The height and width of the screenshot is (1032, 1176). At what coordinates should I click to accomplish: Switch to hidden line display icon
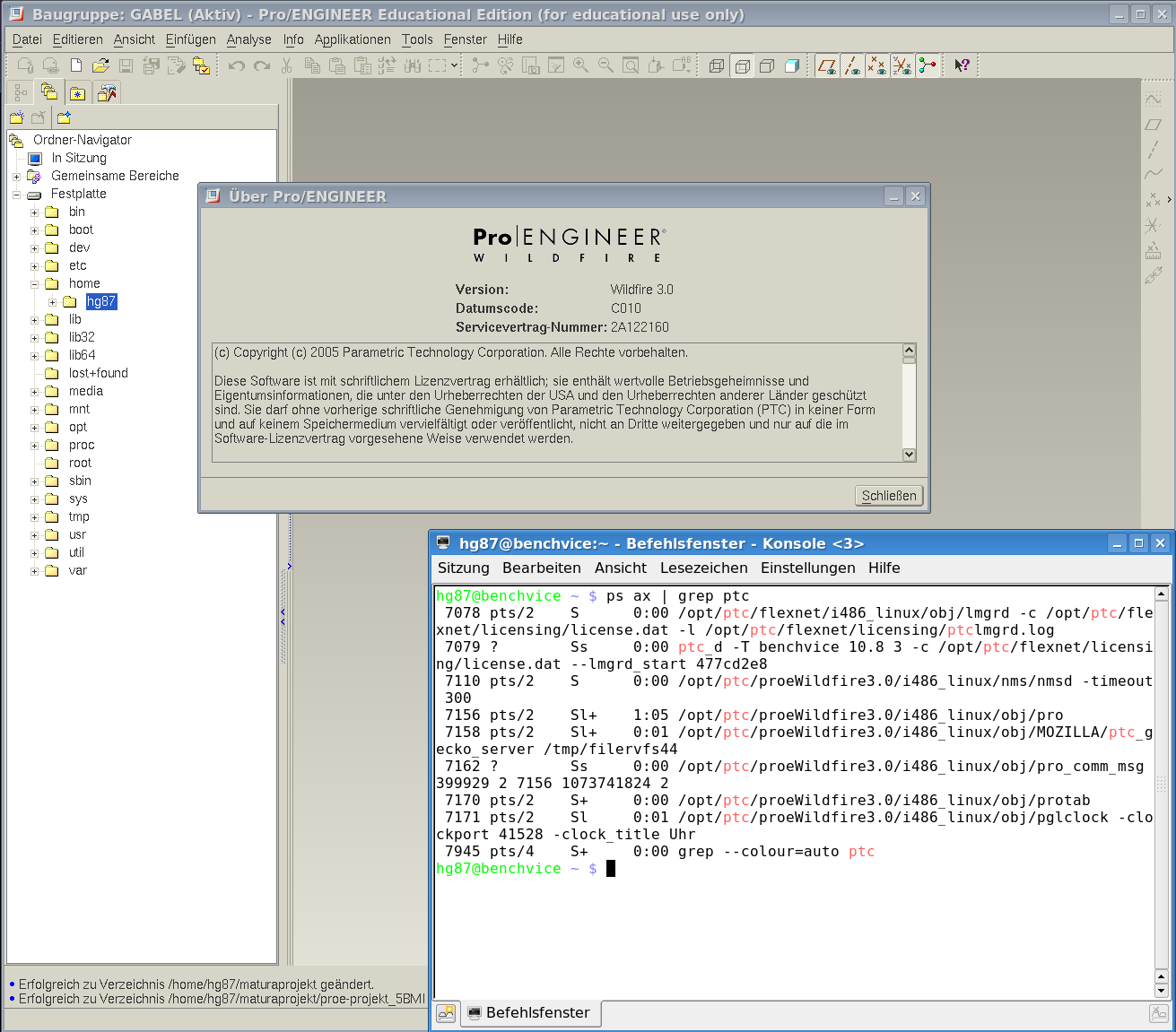pyautogui.click(x=742, y=65)
